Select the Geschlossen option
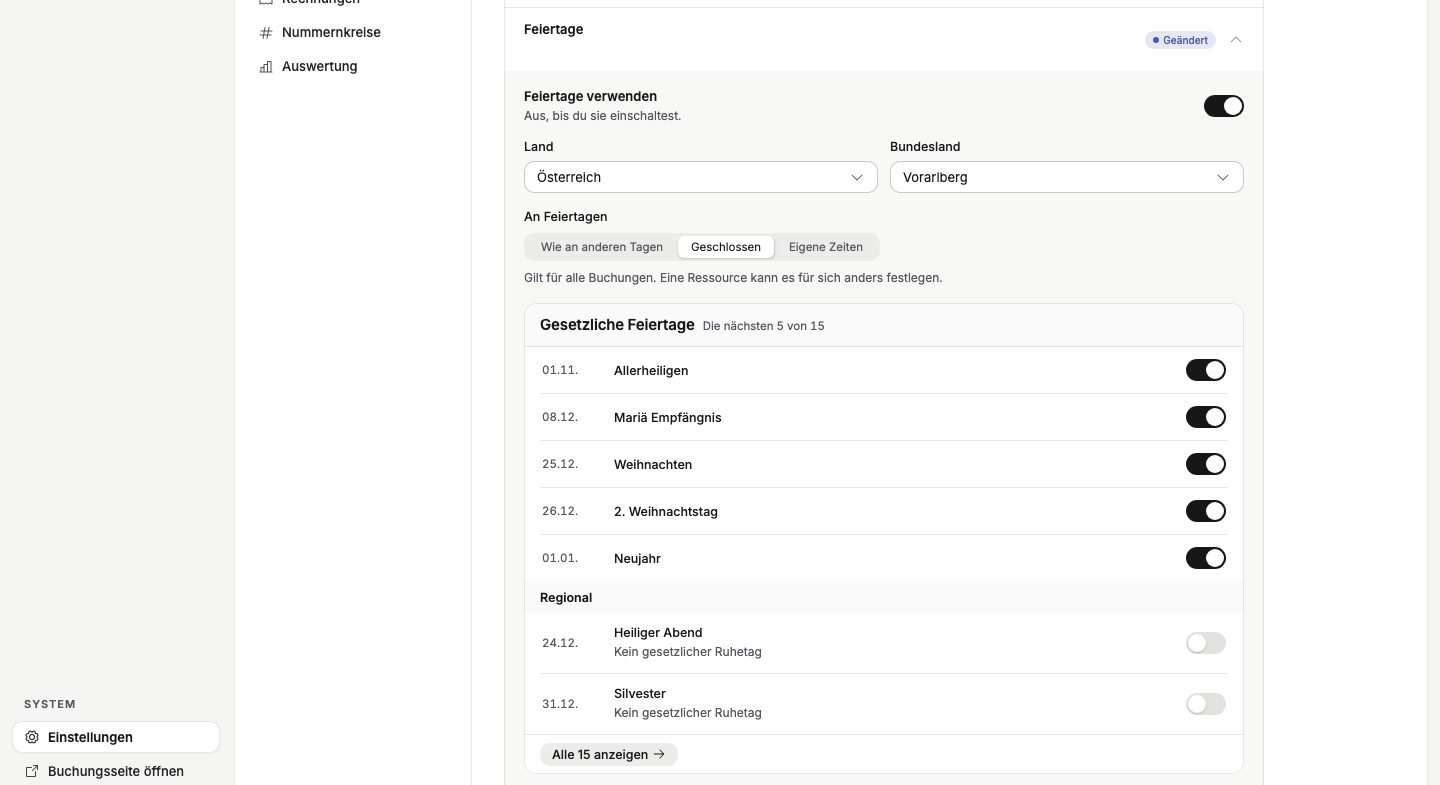Viewport: 1440px width, 785px height. pos(726,247)
